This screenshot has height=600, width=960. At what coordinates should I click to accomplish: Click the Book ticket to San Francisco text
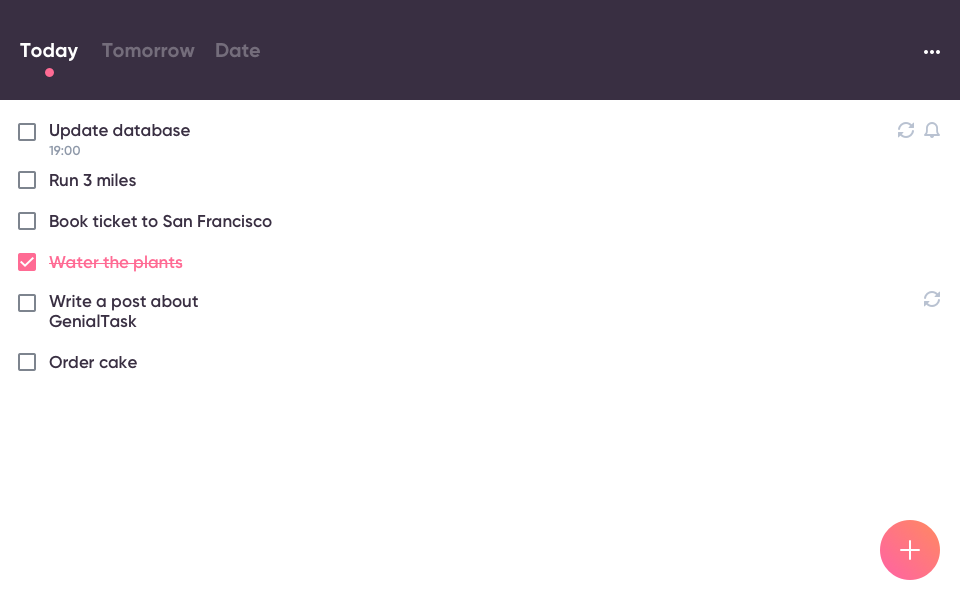click(x=160, y=221)
